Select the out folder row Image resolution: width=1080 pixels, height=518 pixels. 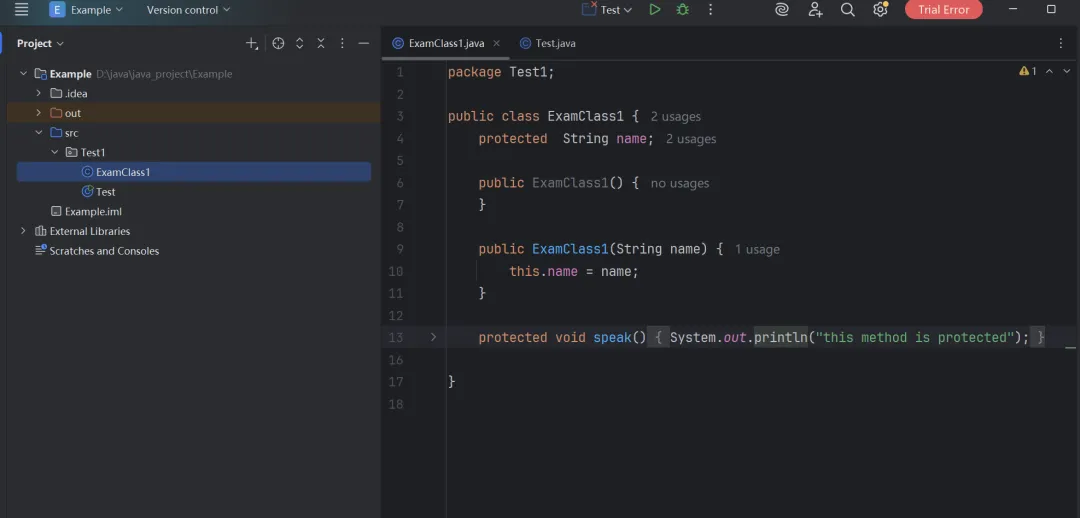point(194,113)
